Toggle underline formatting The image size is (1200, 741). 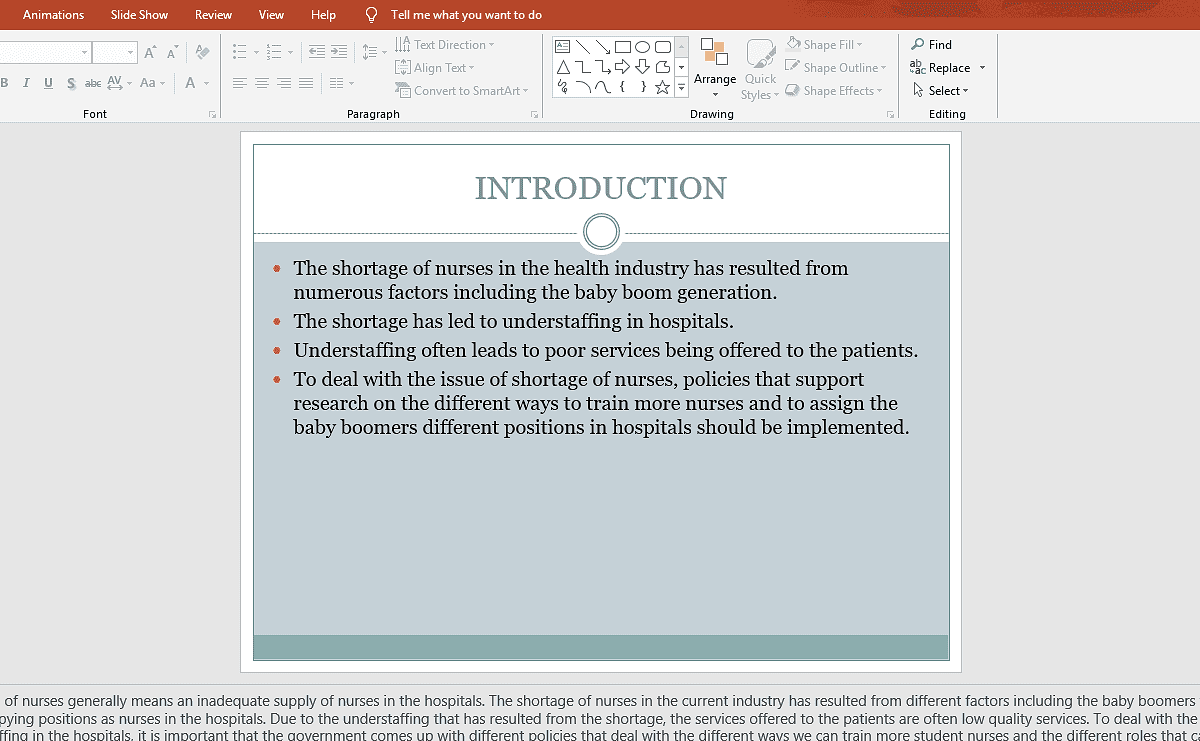coord(48,83)
